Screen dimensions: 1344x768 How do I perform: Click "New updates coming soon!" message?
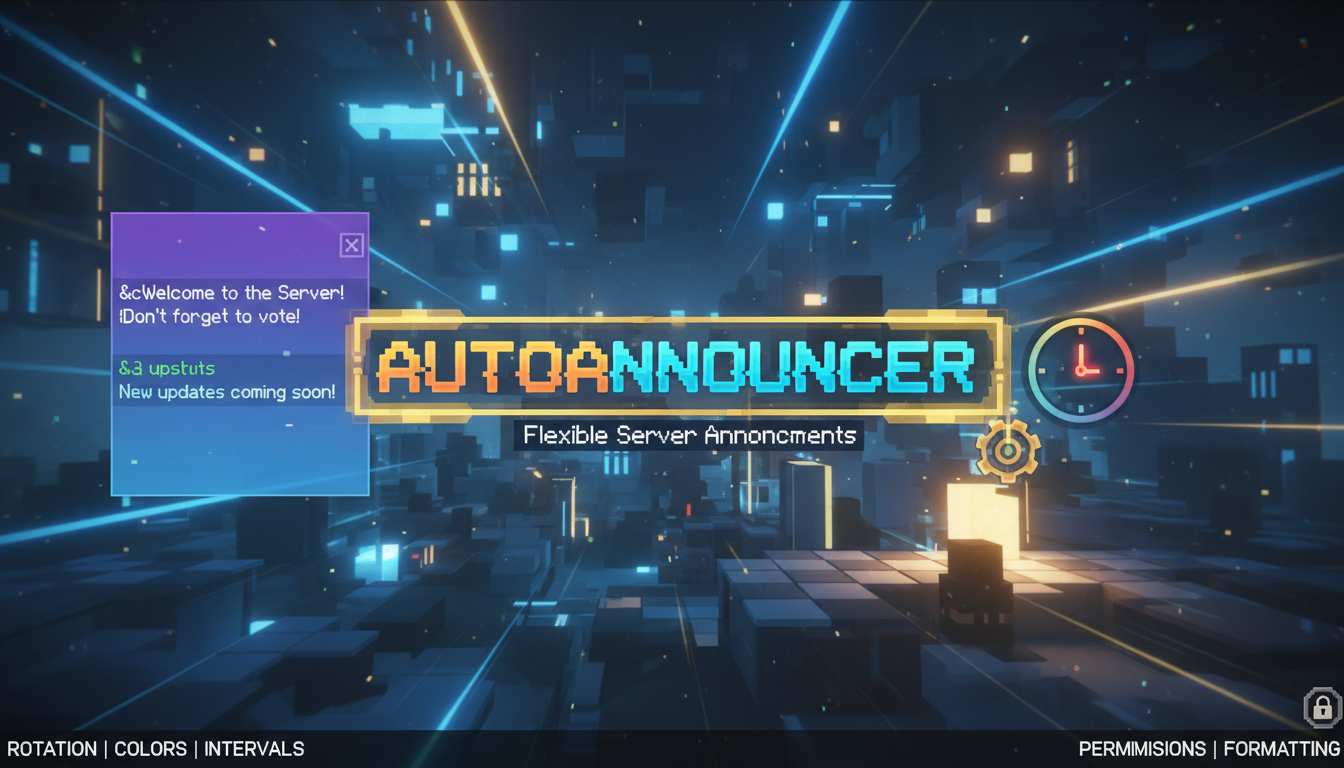(227, 392)
